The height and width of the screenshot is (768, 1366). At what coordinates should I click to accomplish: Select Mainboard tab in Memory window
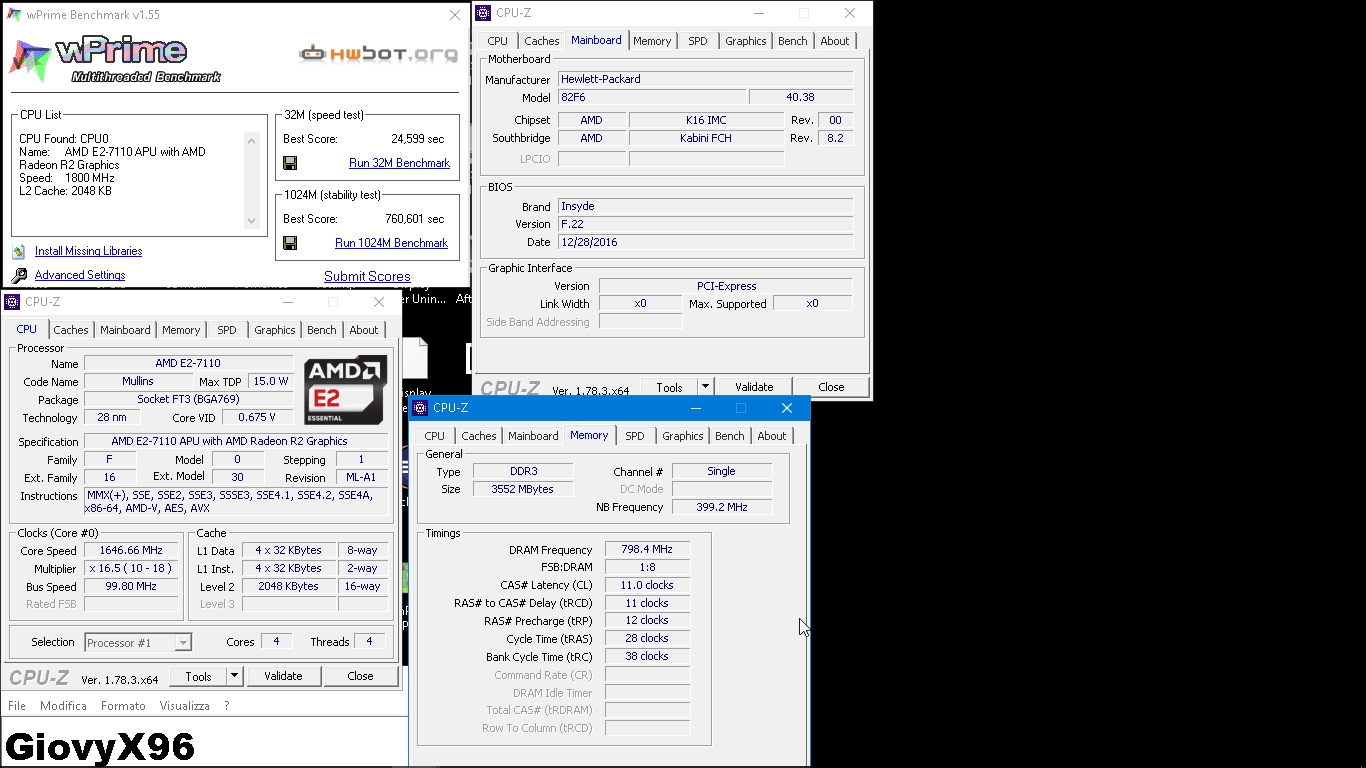tap(533, 436)
